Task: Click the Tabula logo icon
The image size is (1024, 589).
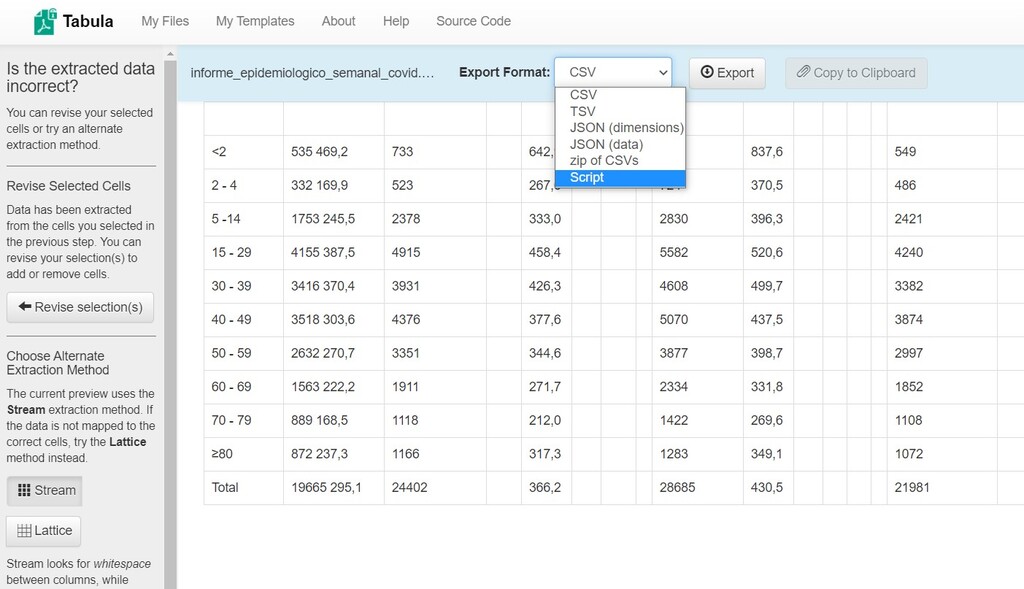Action: tap(42, 19)
